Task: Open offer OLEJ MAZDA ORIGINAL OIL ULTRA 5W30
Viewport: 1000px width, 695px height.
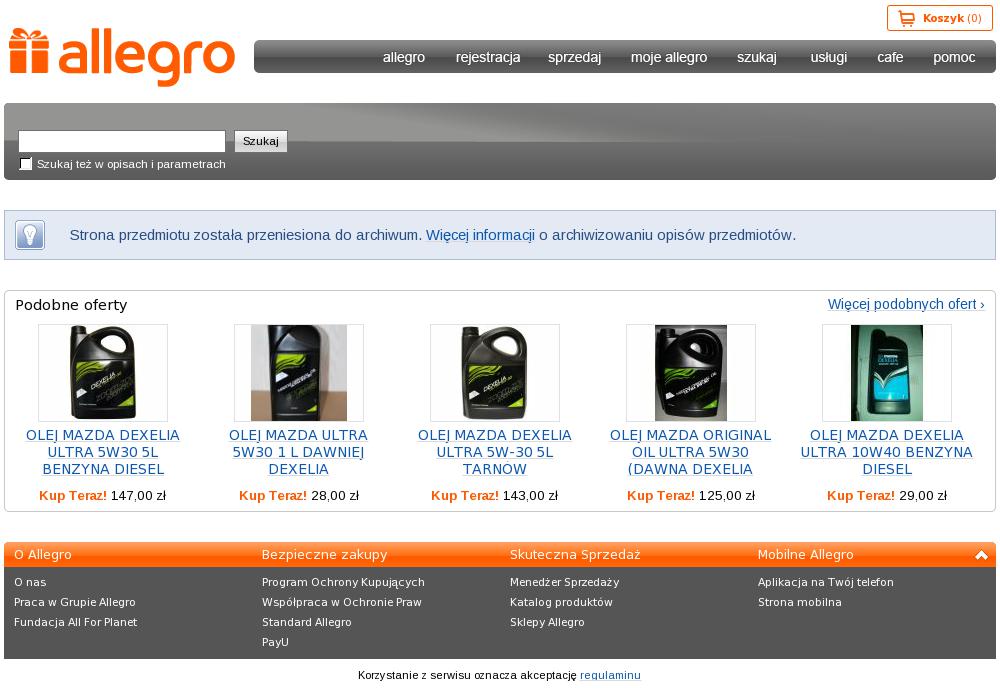Action: pyautogui.click(x=691, y=452)
